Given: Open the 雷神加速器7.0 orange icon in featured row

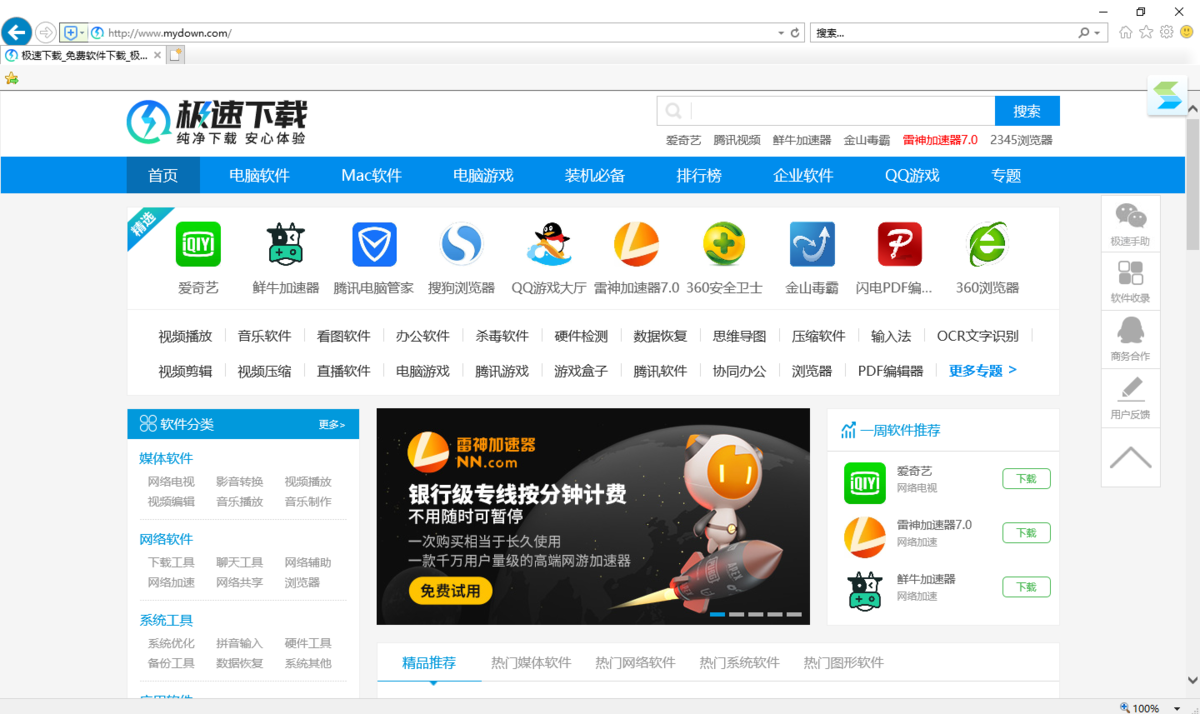Looking at the screenshot, I should 637,244.
